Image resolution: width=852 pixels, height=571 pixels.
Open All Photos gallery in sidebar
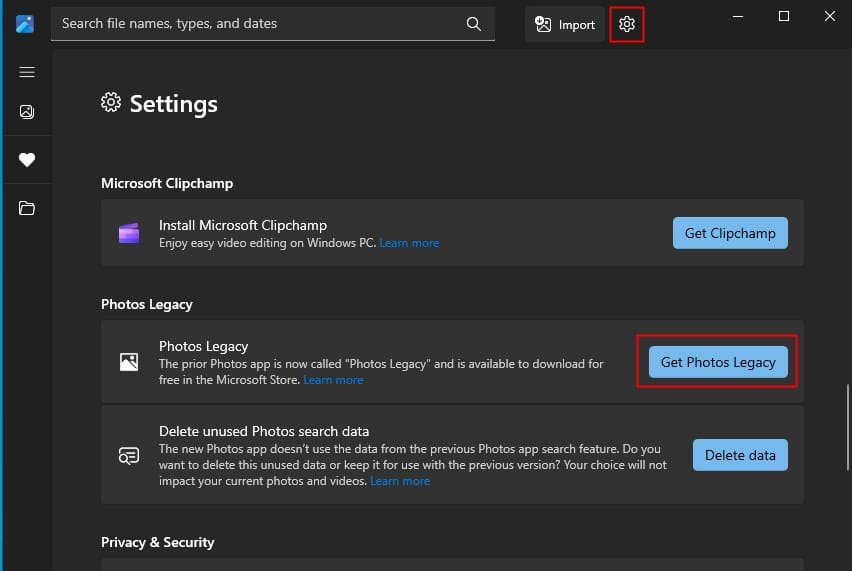(27, 112)
